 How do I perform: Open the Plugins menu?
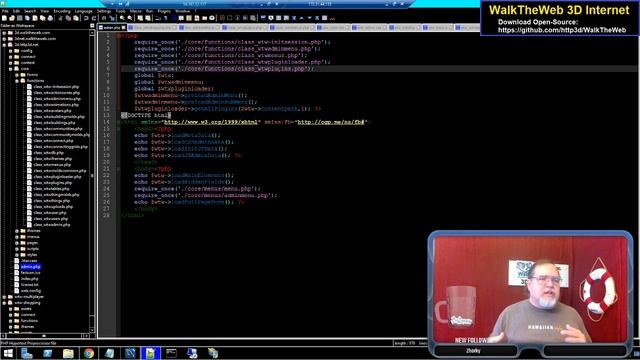click(164, 11)
